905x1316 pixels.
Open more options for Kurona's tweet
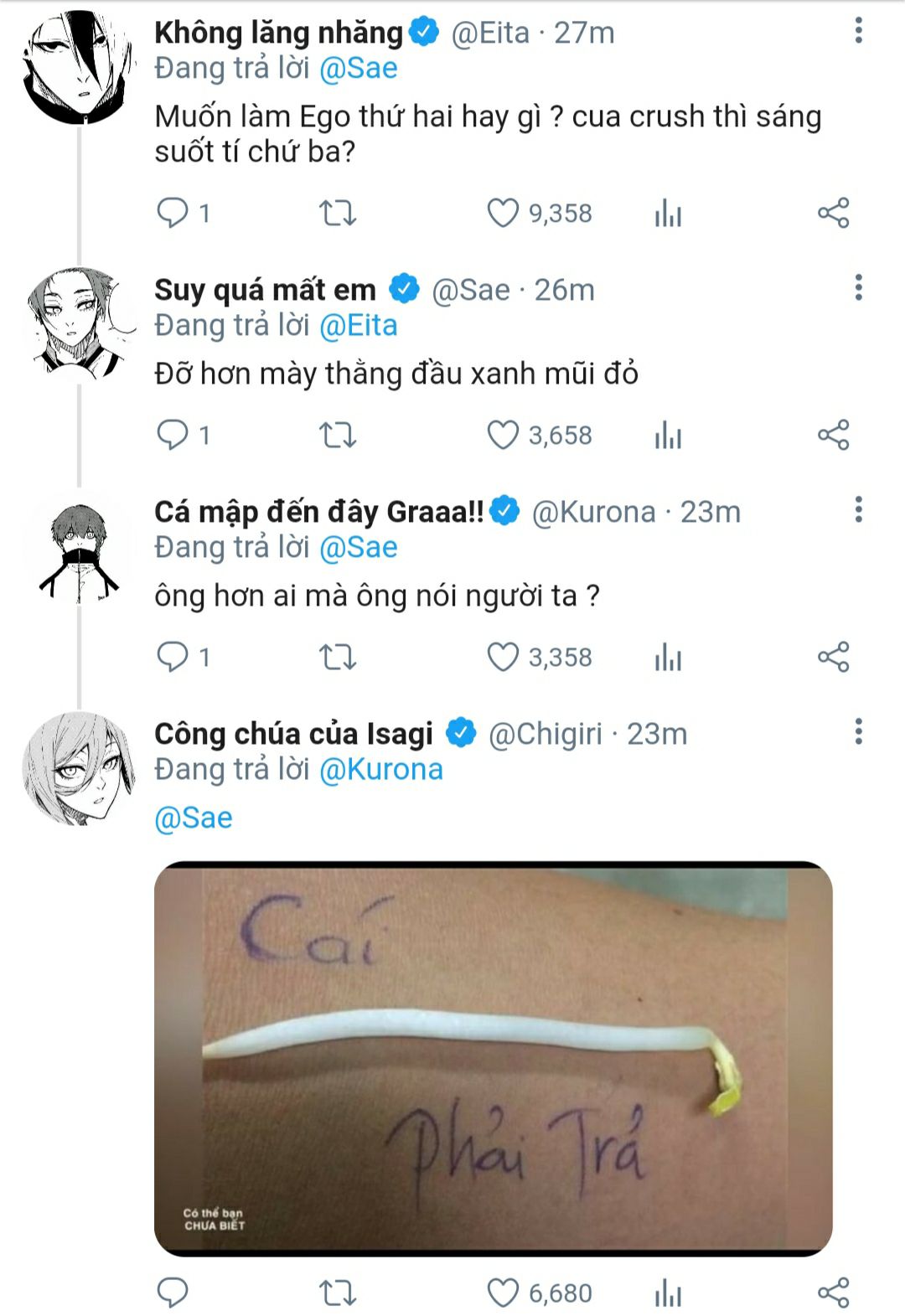click(858, 509)
